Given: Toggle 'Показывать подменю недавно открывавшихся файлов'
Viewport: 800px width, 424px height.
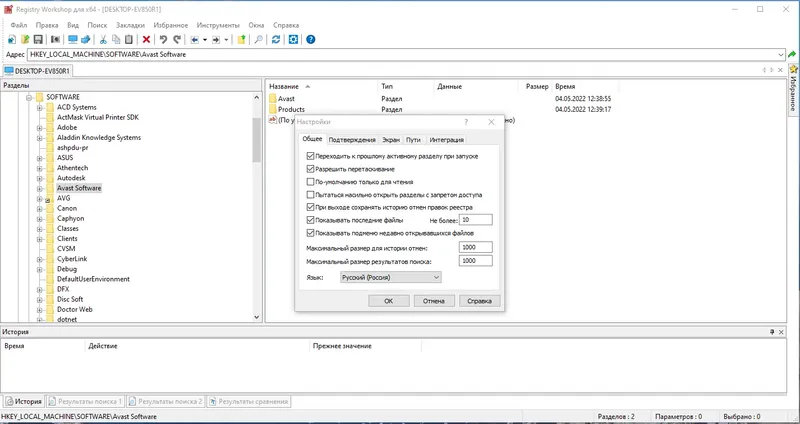Looking at the screenshot, I should tap(310, 233).
